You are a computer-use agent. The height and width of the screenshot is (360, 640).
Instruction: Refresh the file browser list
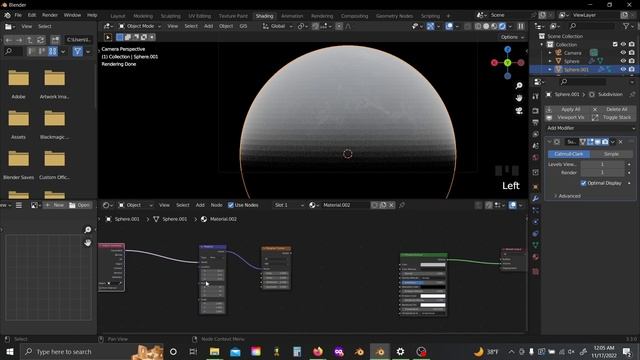[40, 40]
